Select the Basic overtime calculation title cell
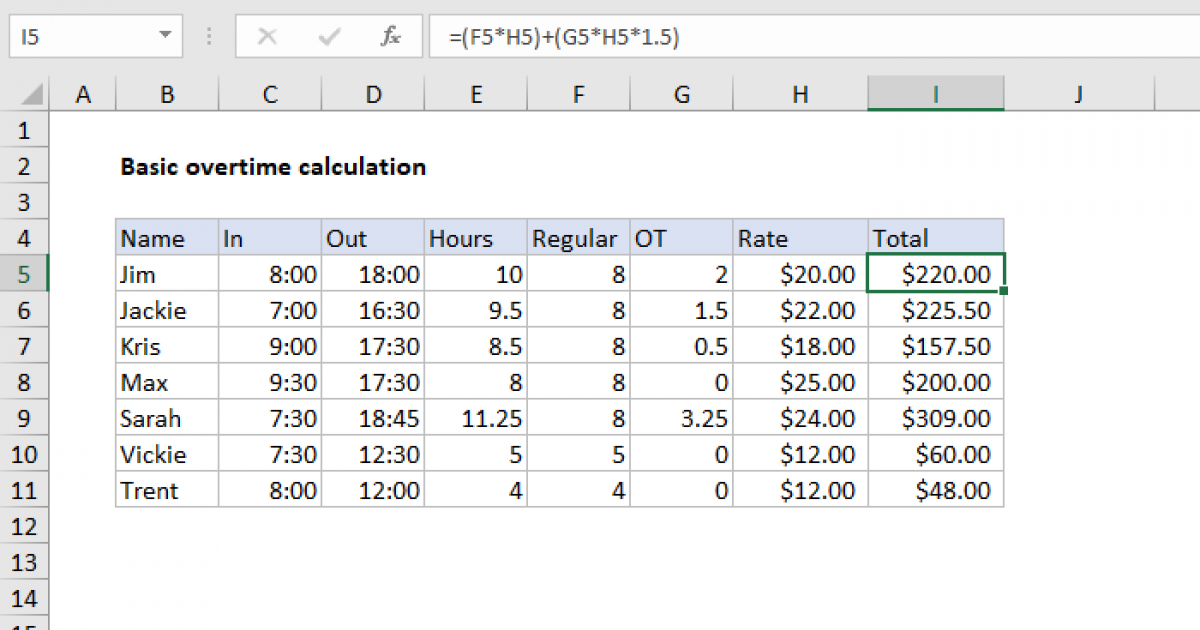Image resolution: width=1200 pixels, height=630 pixels. pyautogui.click(x=272, y=167)
